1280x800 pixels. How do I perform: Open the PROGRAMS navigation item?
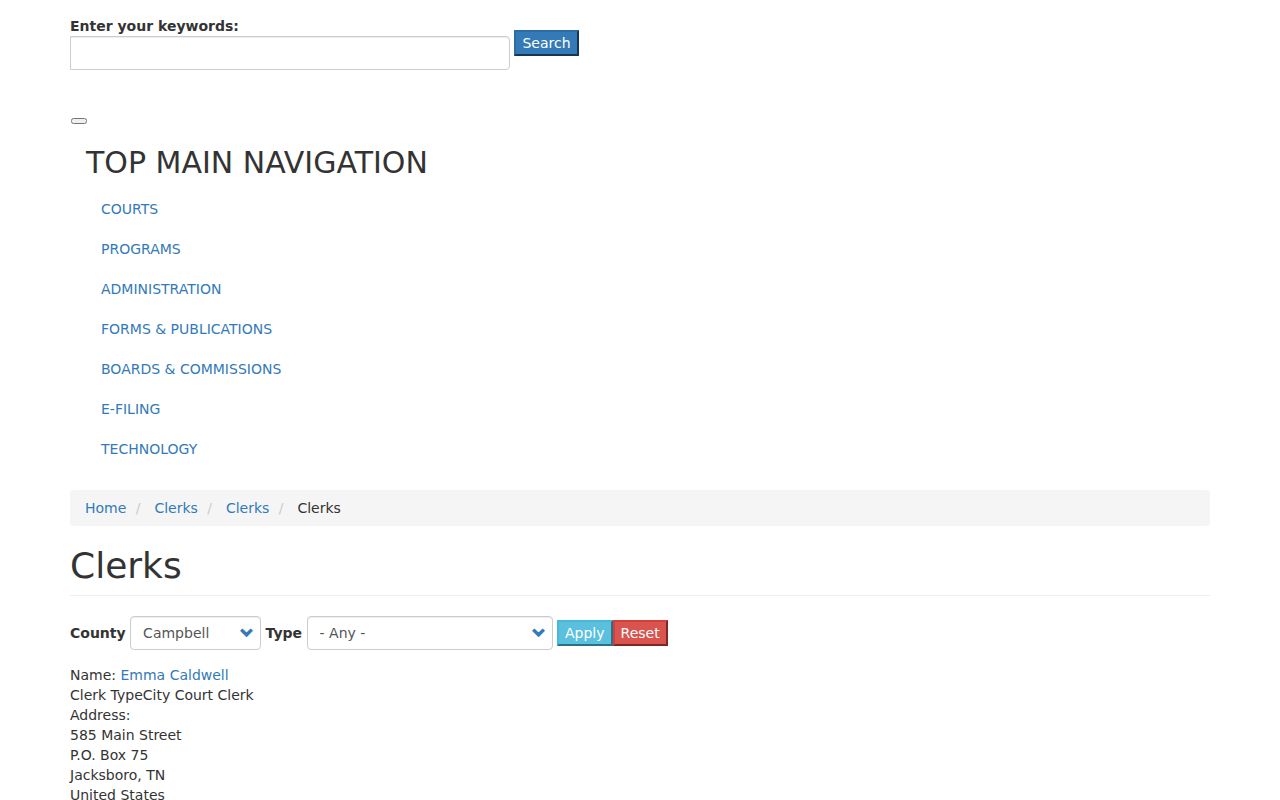[141, 249]
